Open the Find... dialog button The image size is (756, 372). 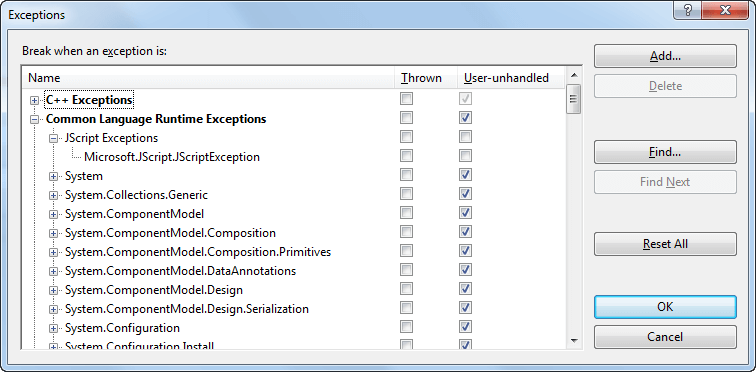click(665, 152)
